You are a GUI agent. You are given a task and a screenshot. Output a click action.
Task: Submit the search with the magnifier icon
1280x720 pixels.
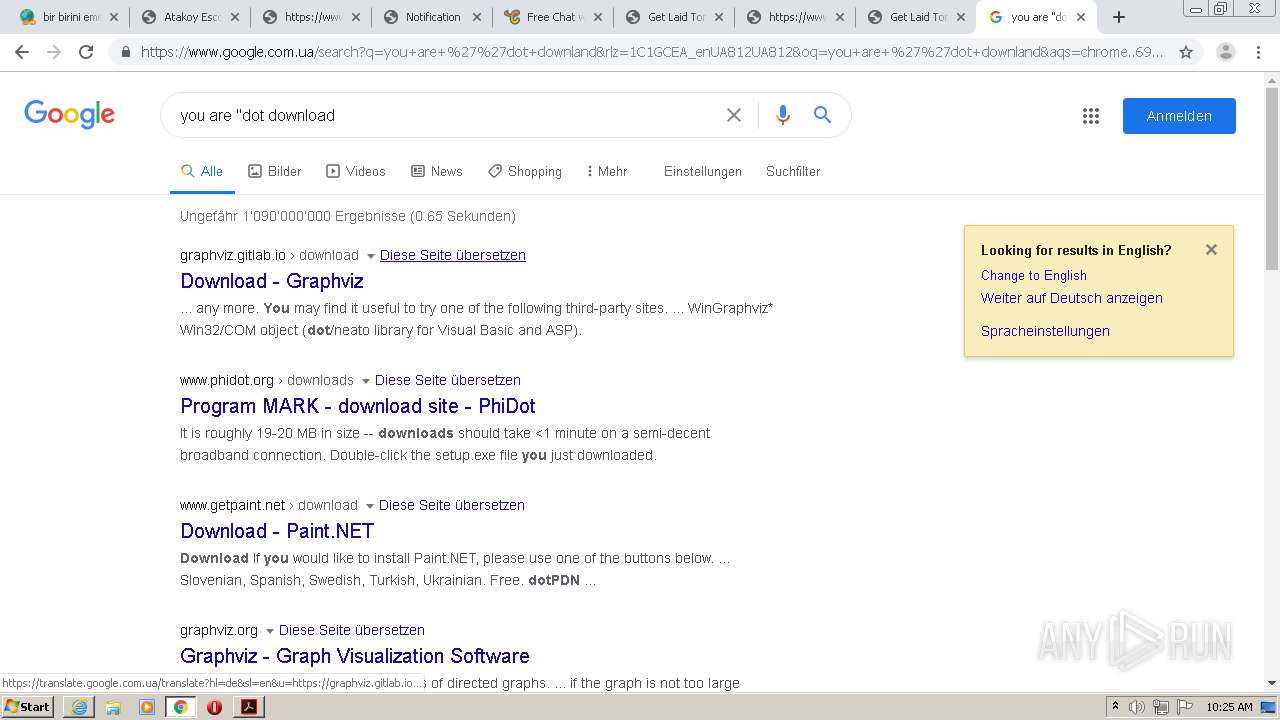pyautogui.click(x=822, y=115)
